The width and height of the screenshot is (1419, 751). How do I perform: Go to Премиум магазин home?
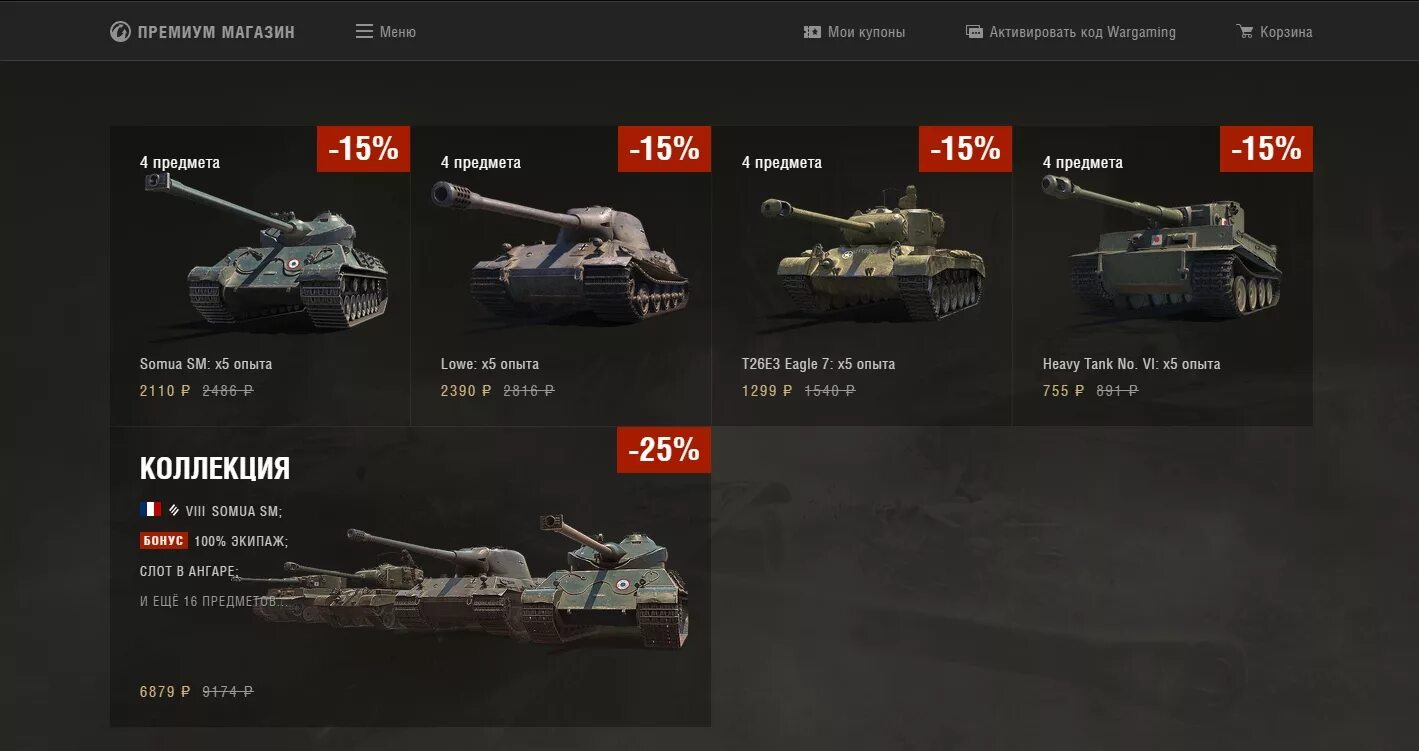[x=216, y=32]
